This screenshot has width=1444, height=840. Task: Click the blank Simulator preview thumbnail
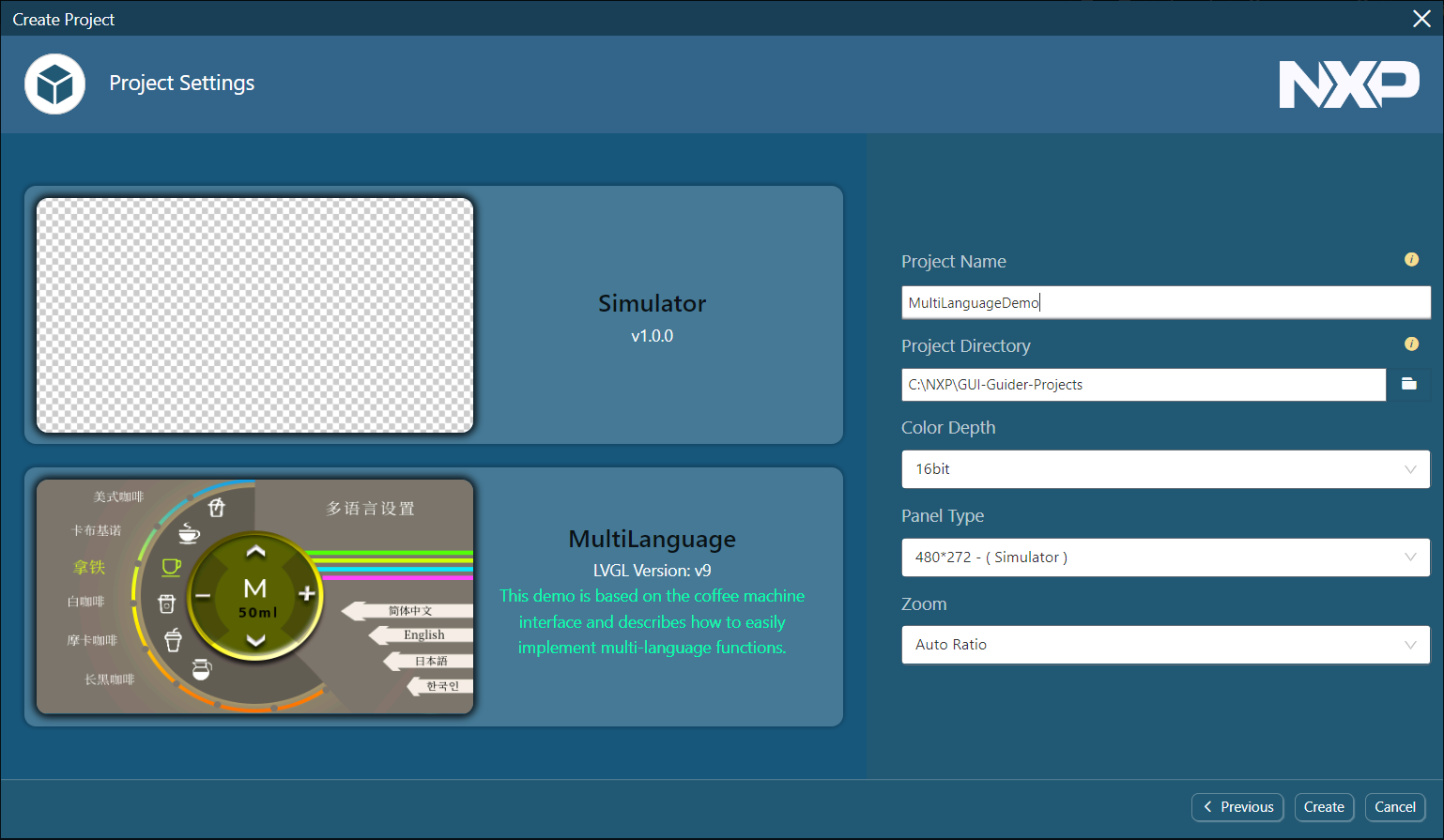pos(254,314)
